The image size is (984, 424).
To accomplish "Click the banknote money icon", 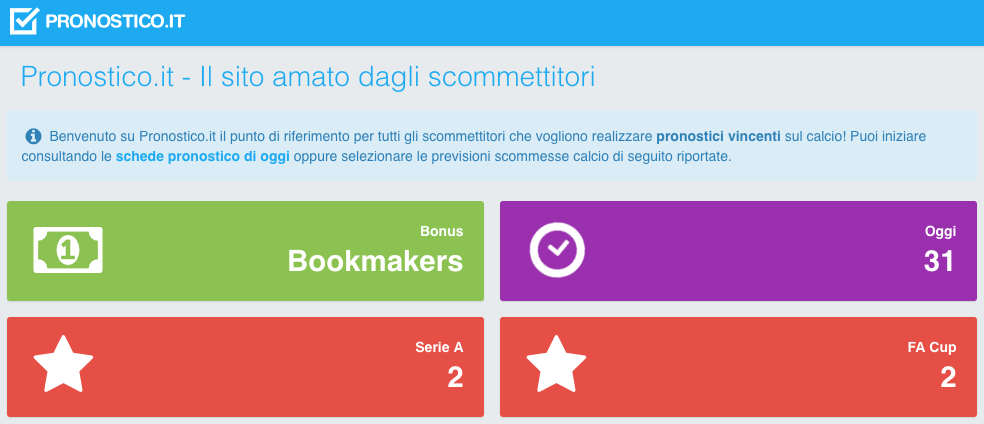I will coord(68,250).
